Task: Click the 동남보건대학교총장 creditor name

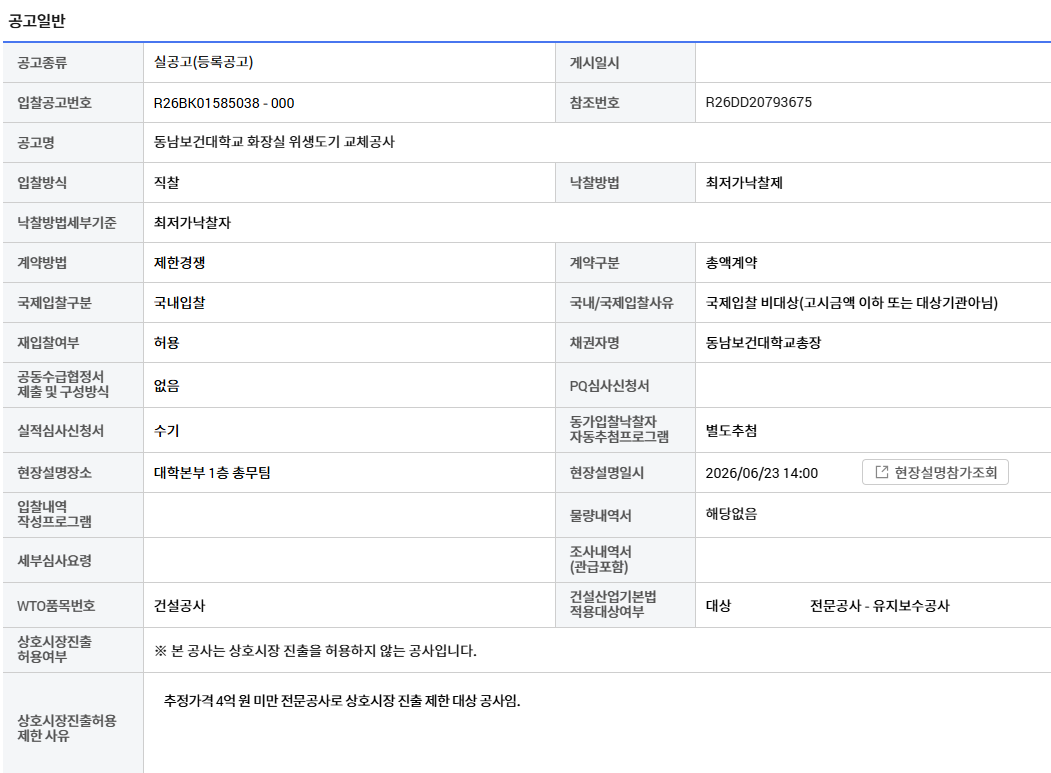Action: 763,343
